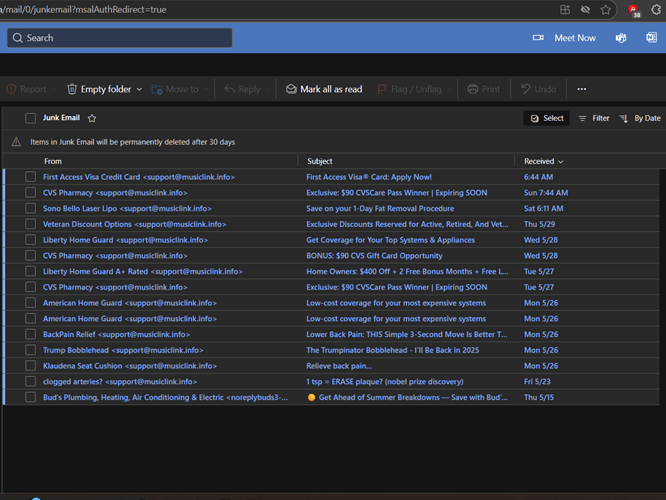Click the Filter lines icon

point(582,119)
